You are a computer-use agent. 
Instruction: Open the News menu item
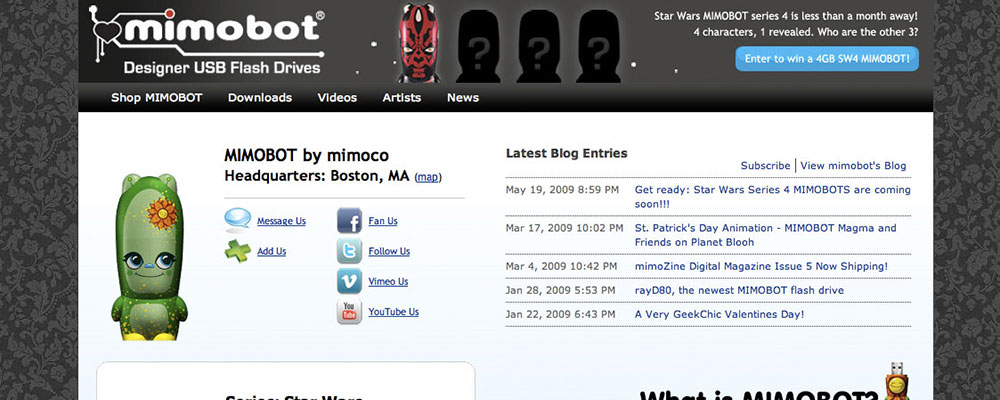pos(463,98)
